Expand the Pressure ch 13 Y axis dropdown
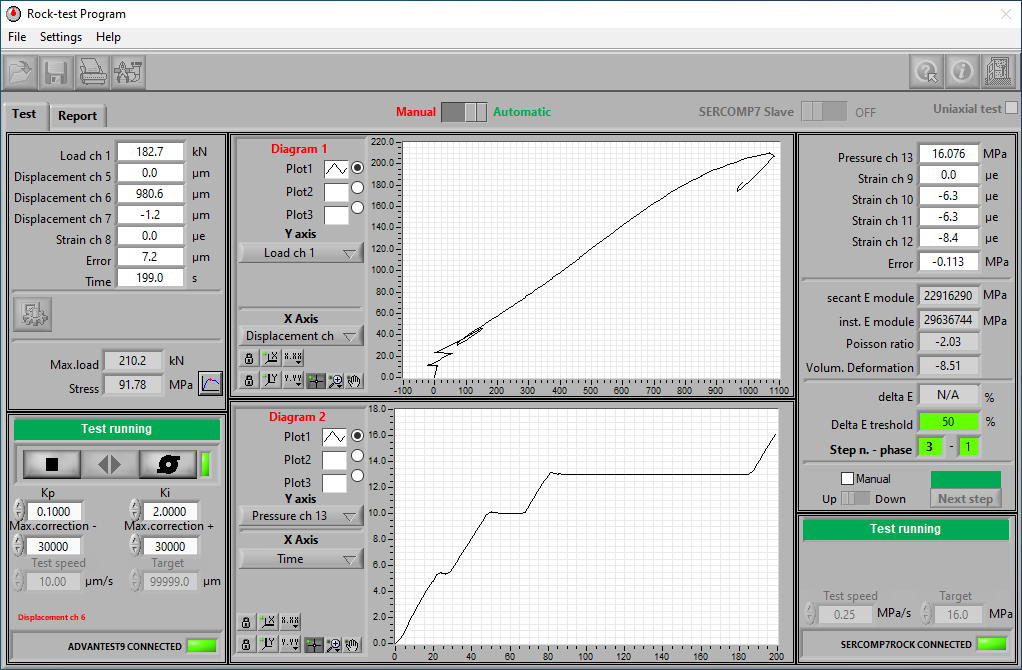The image size is (1022, 670). [x=300, y=516]
